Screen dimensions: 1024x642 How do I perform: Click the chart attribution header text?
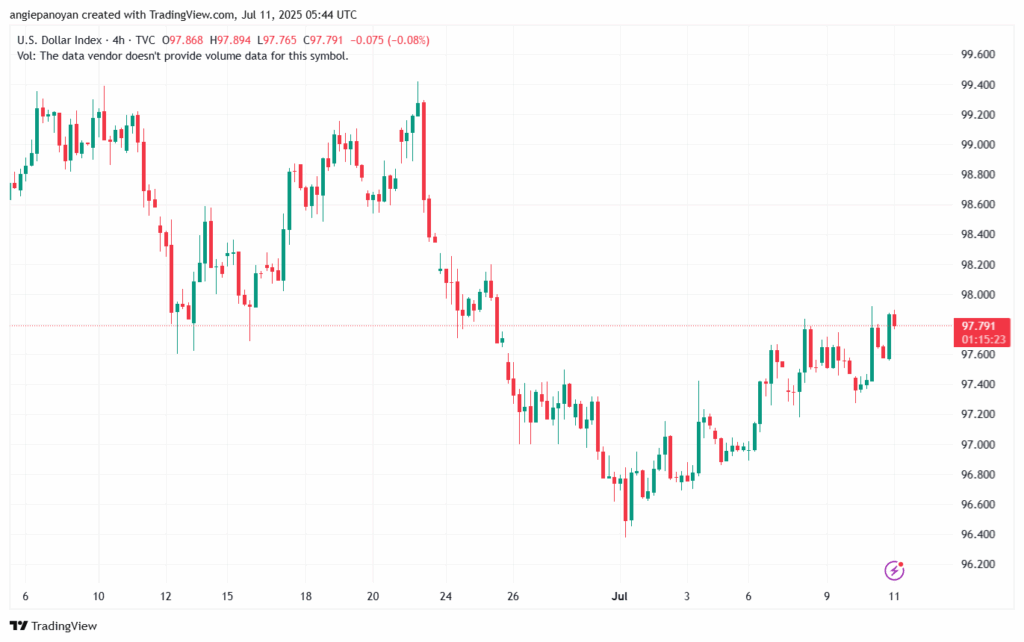183,14
